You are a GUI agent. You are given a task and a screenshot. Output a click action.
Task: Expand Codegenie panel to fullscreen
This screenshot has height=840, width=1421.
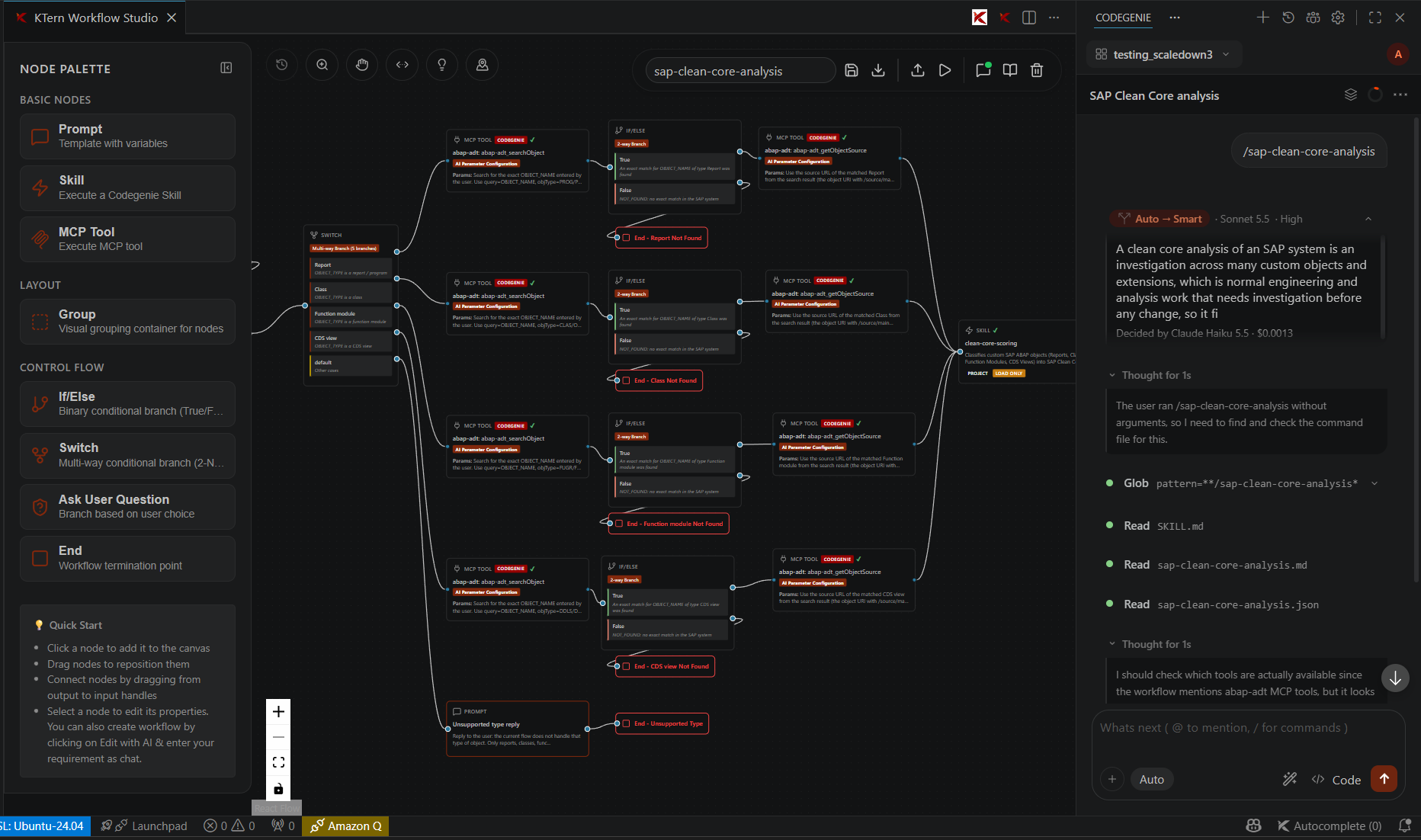(1375, 18)
